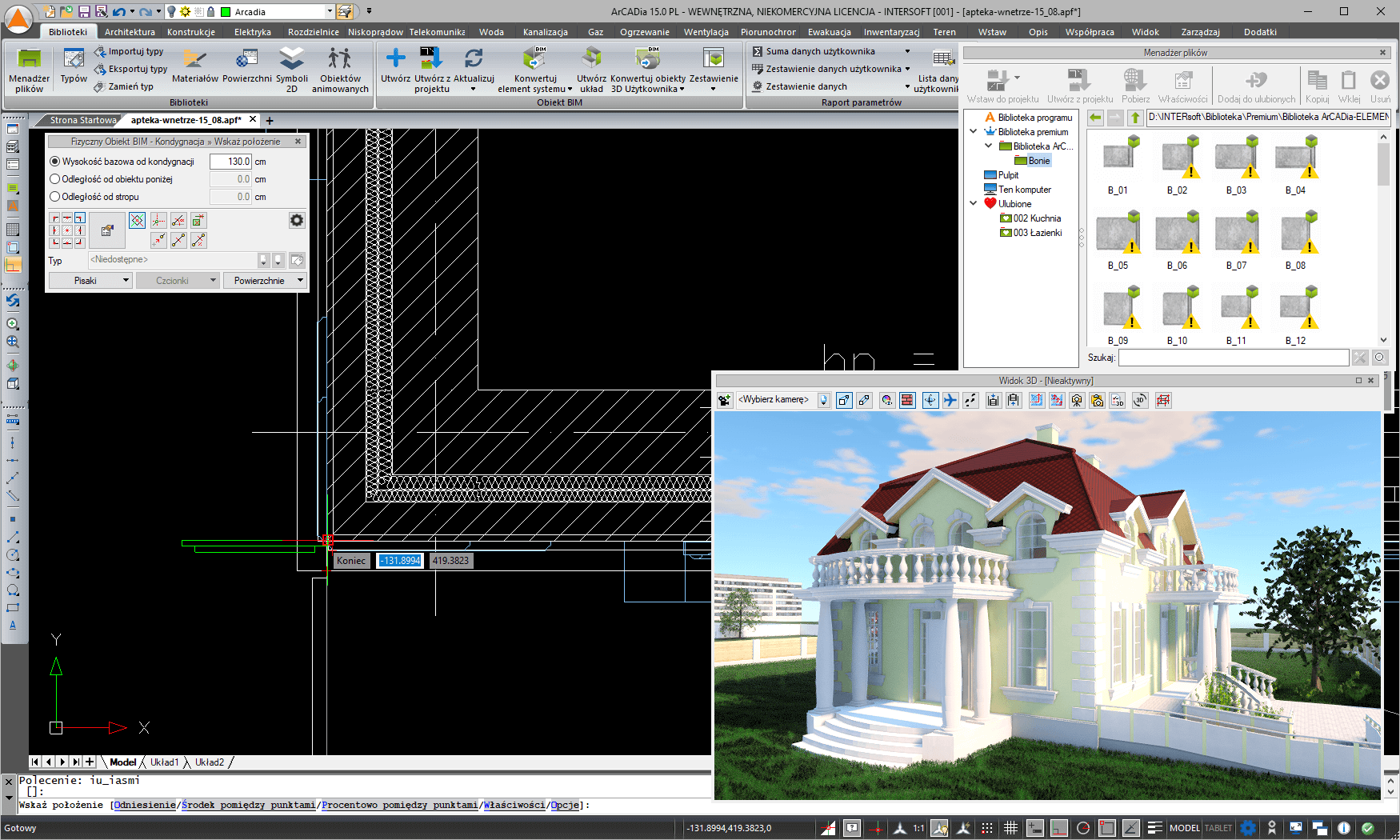Viewport: 1400px width, 840px height.
Task: Click the undo arrow in quick access toolbar
Action: click(118, 11)
